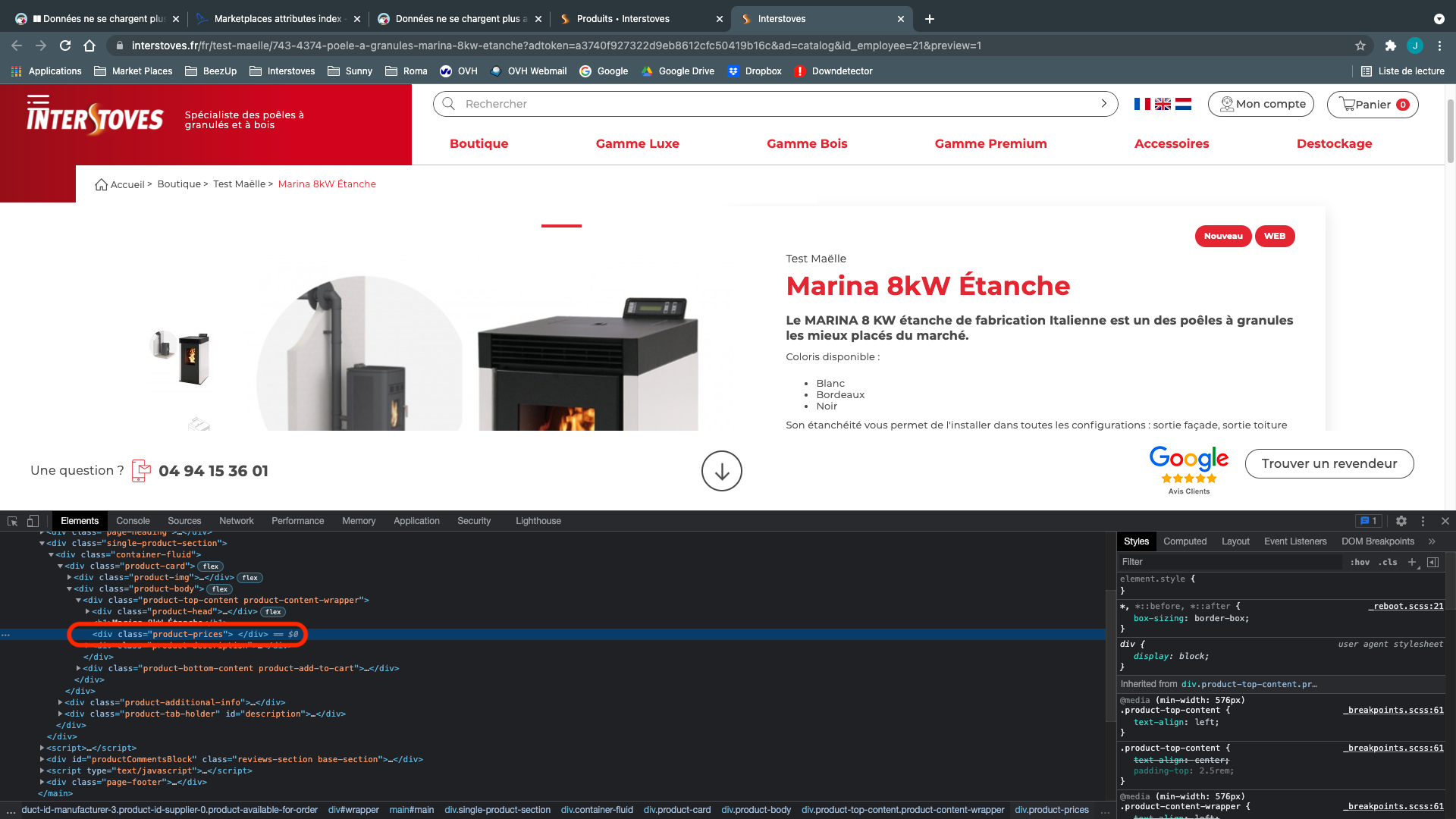Toggle DevTools device toolbar

tap(33, 521)
